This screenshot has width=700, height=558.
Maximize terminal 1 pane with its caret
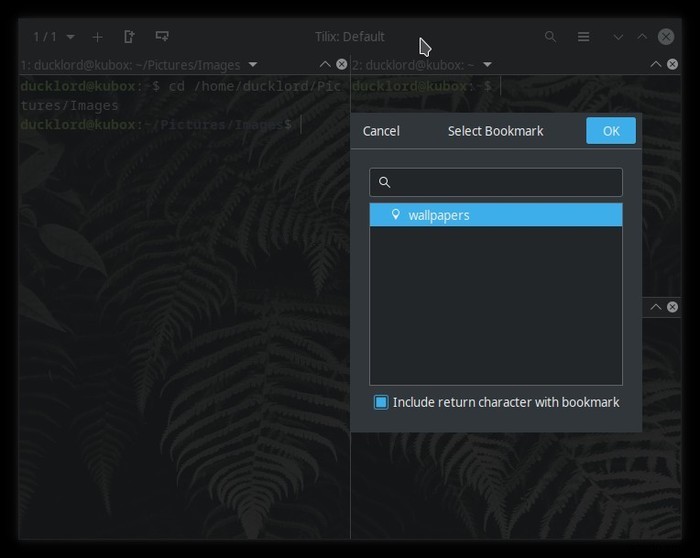[325, 65]
